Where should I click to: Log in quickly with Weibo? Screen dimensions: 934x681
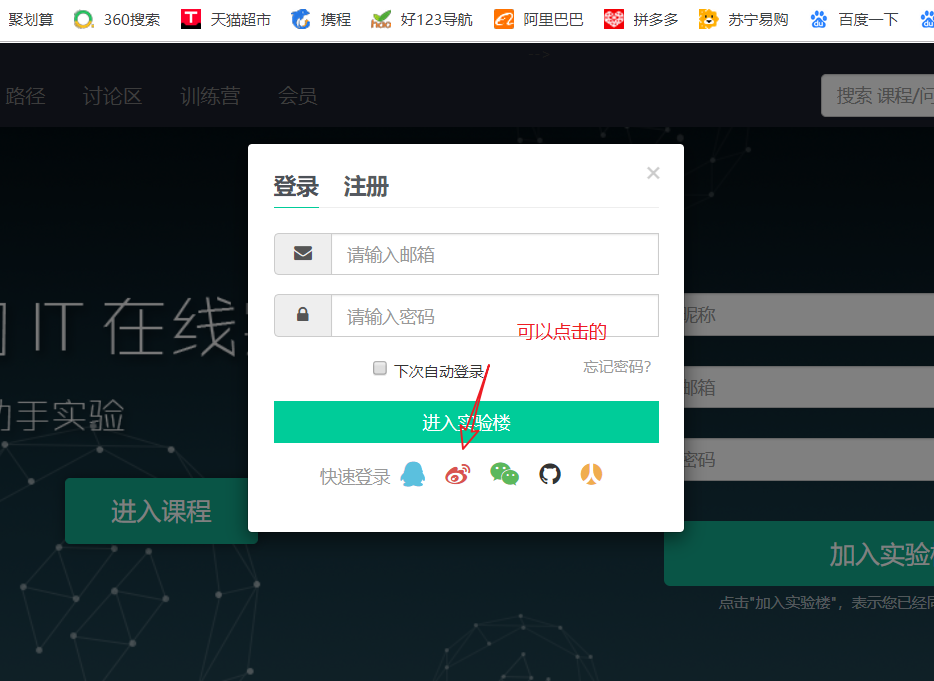(x=458, y=474)
